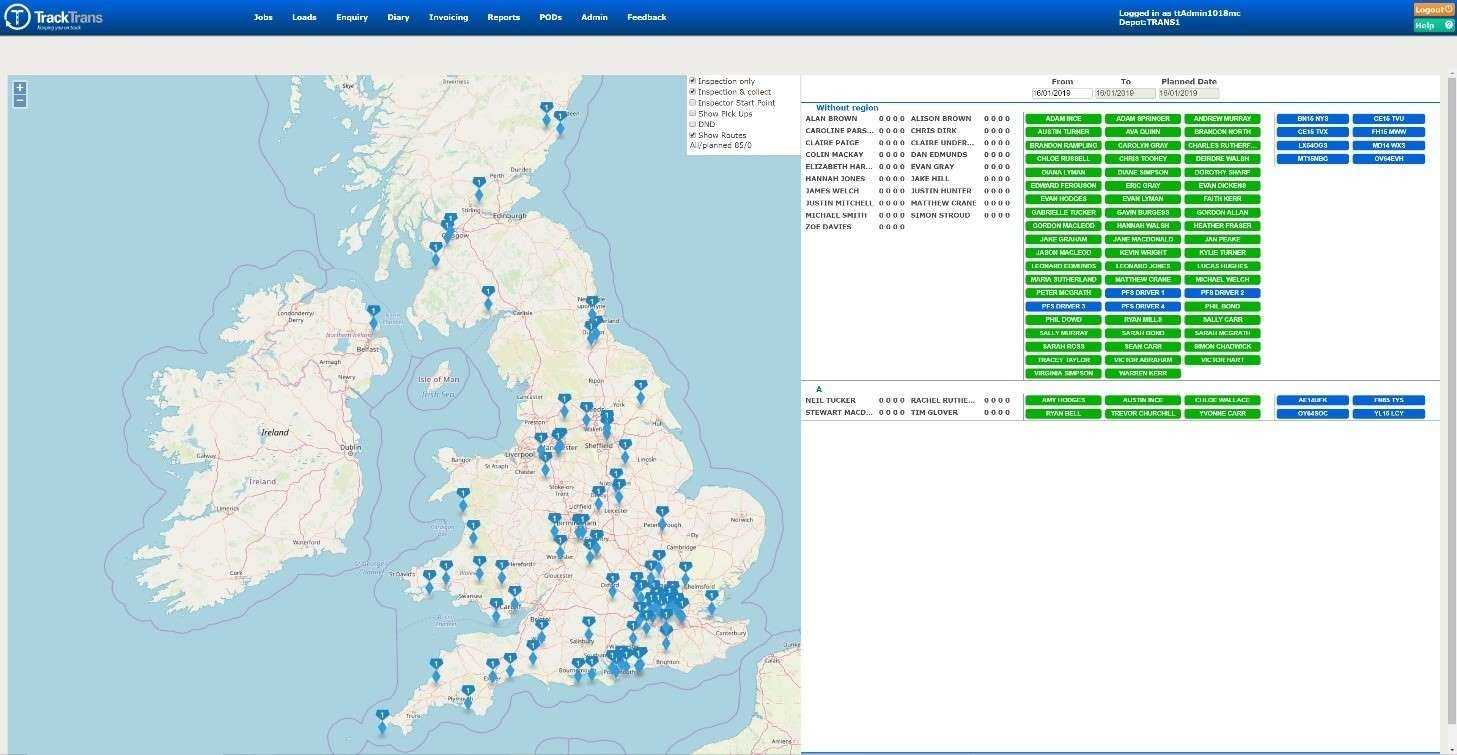The height and width of the screenshot is (755, 1457).
Task: Tick the Inspector Start Point checkbox
Action: coord(692,102)
